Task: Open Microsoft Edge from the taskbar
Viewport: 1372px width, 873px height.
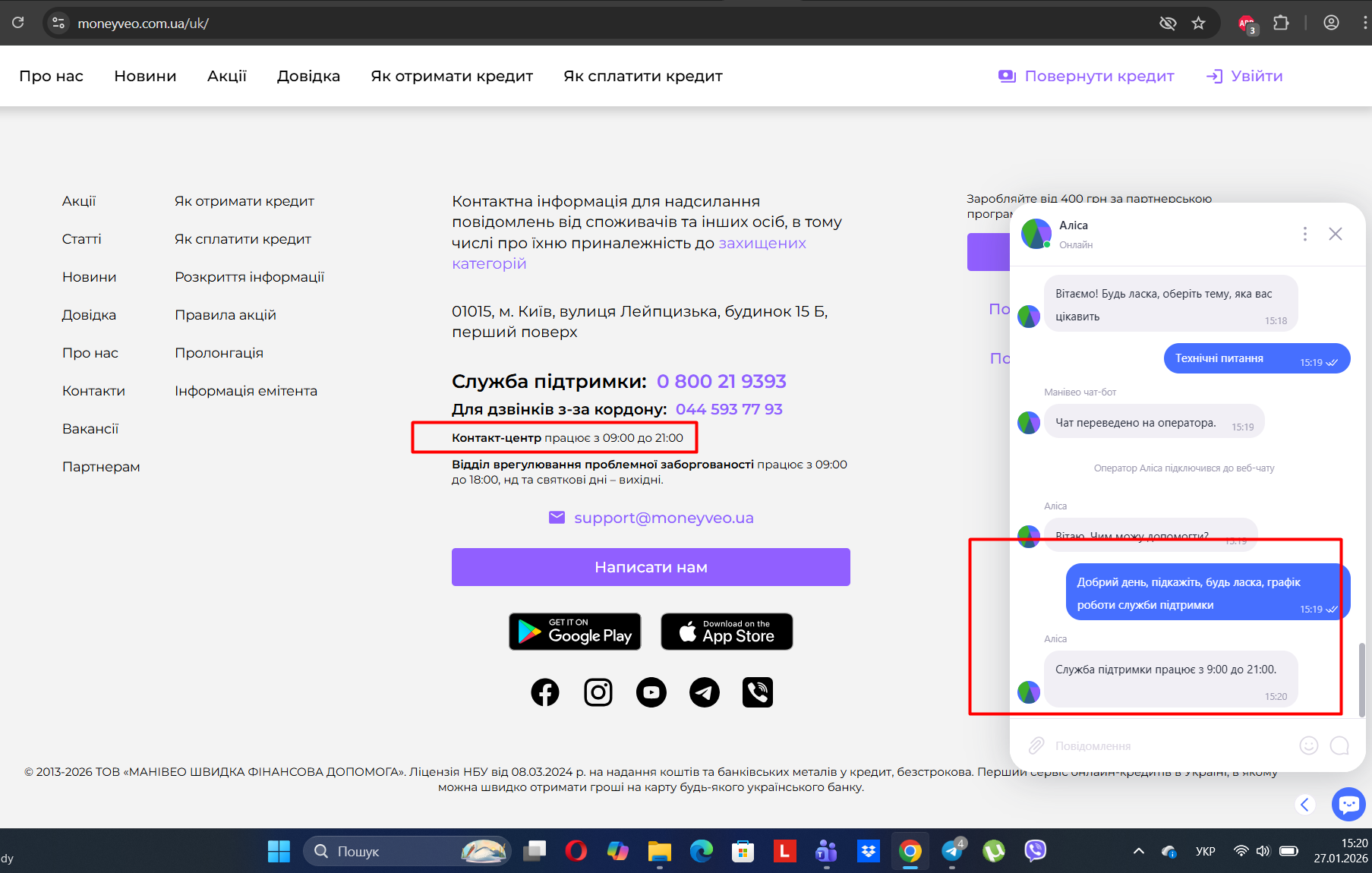Action: [x=701, y=851]
